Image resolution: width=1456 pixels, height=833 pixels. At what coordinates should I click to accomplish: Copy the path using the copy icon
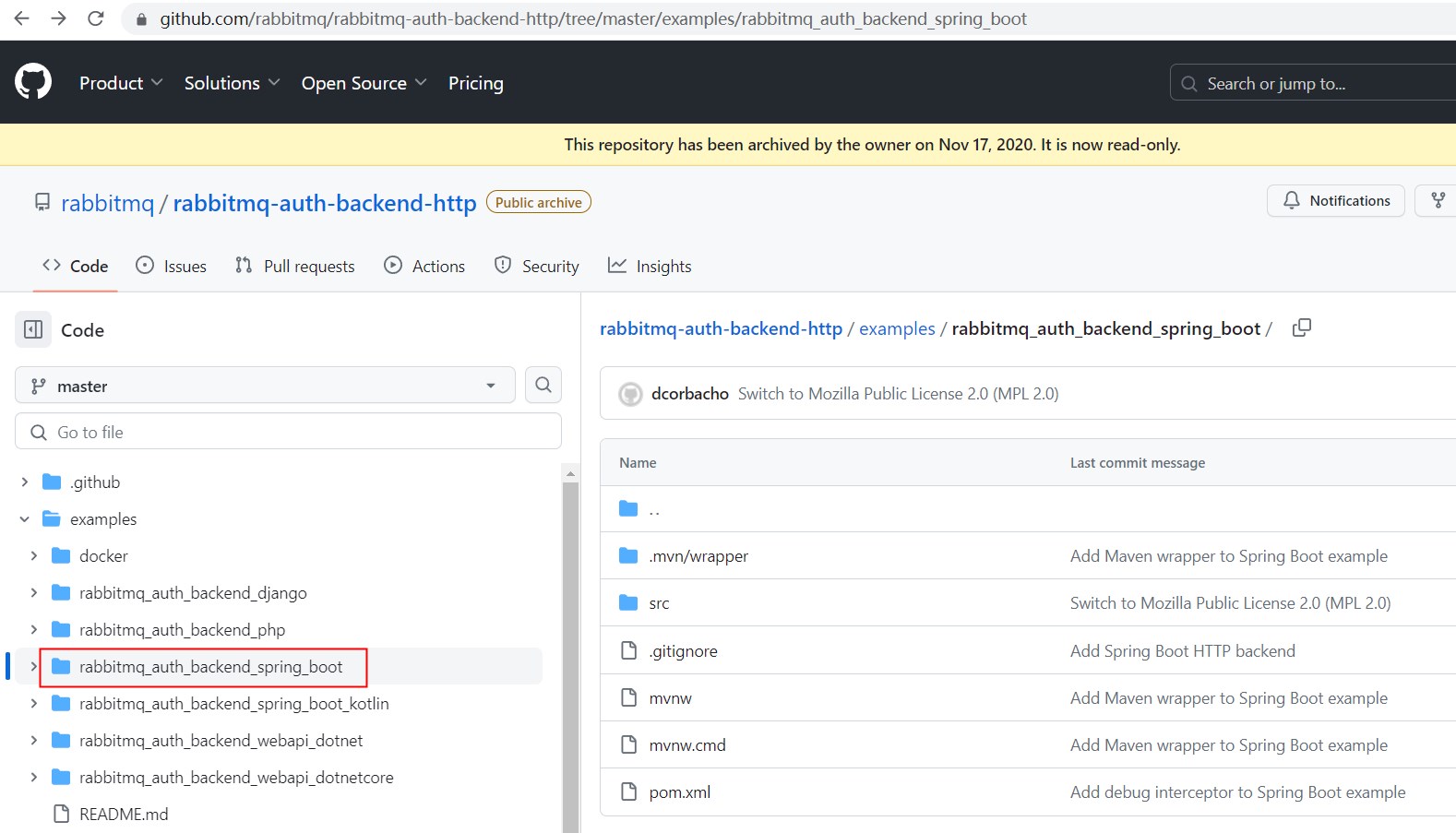tap(1301, 328)
